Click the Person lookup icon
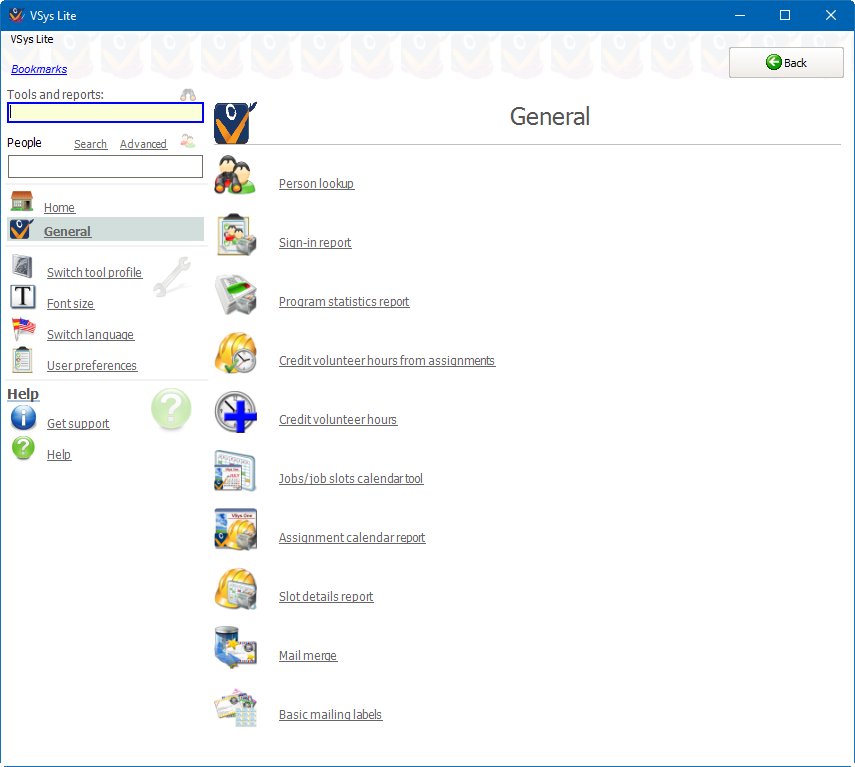 point(236,176)
